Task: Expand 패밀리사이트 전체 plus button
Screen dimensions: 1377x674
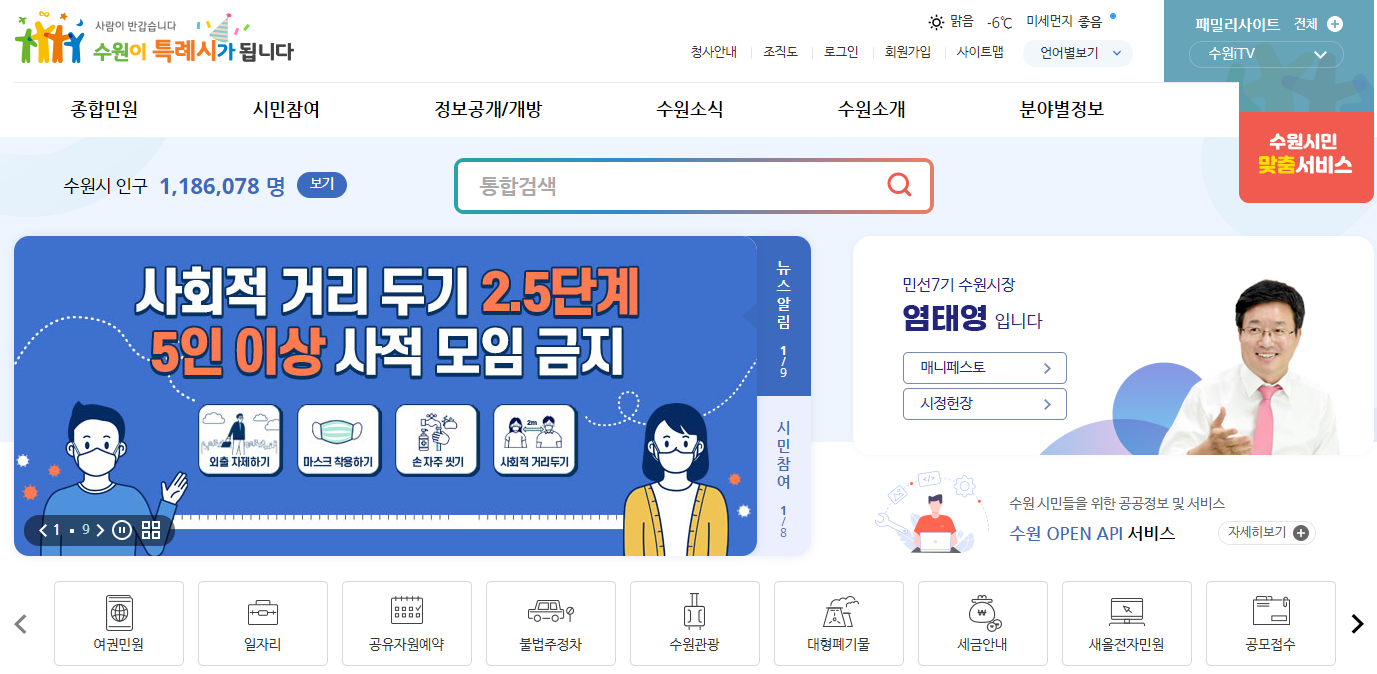Action: (x=1335, y=24)
